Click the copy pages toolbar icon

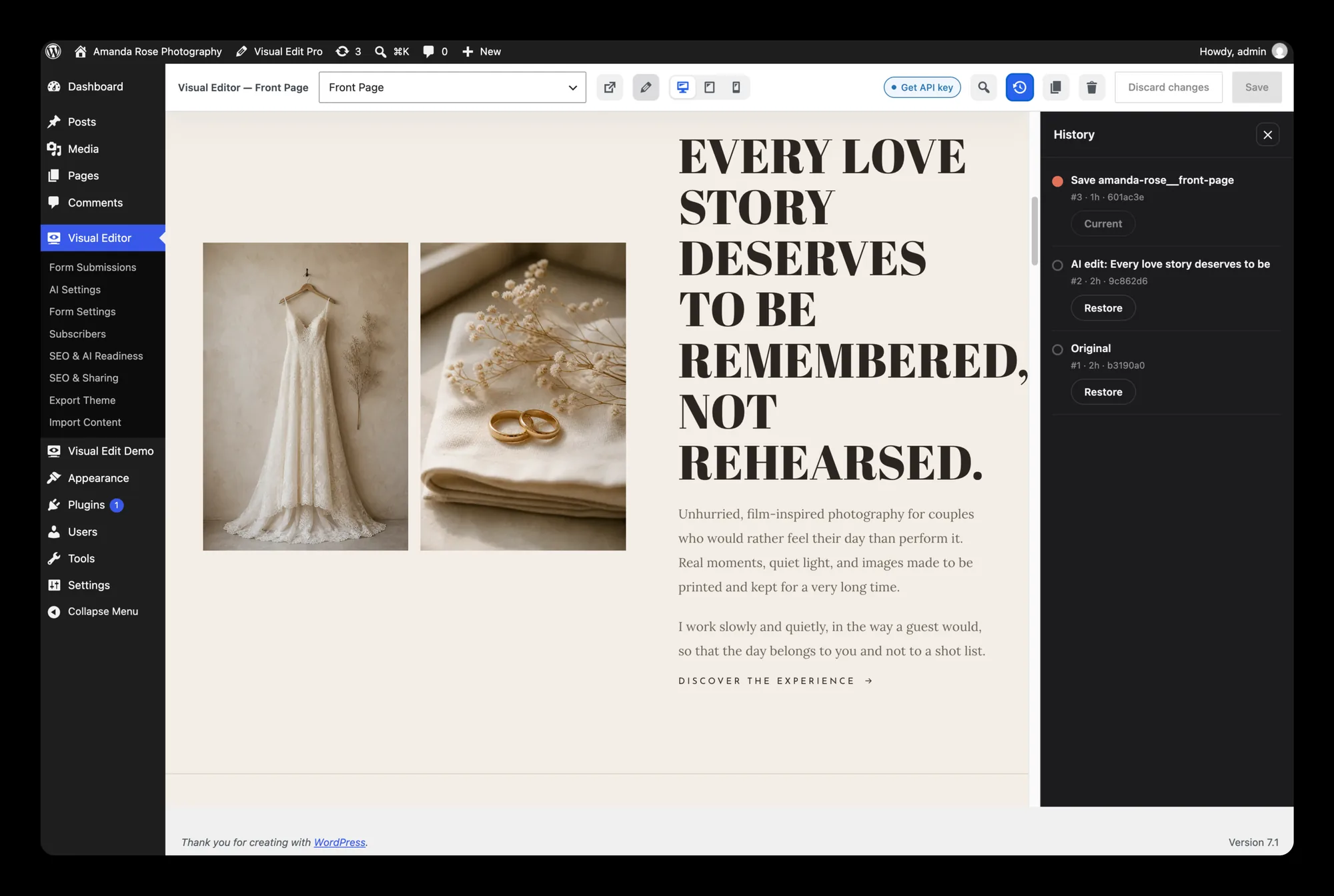[1055, 87]
